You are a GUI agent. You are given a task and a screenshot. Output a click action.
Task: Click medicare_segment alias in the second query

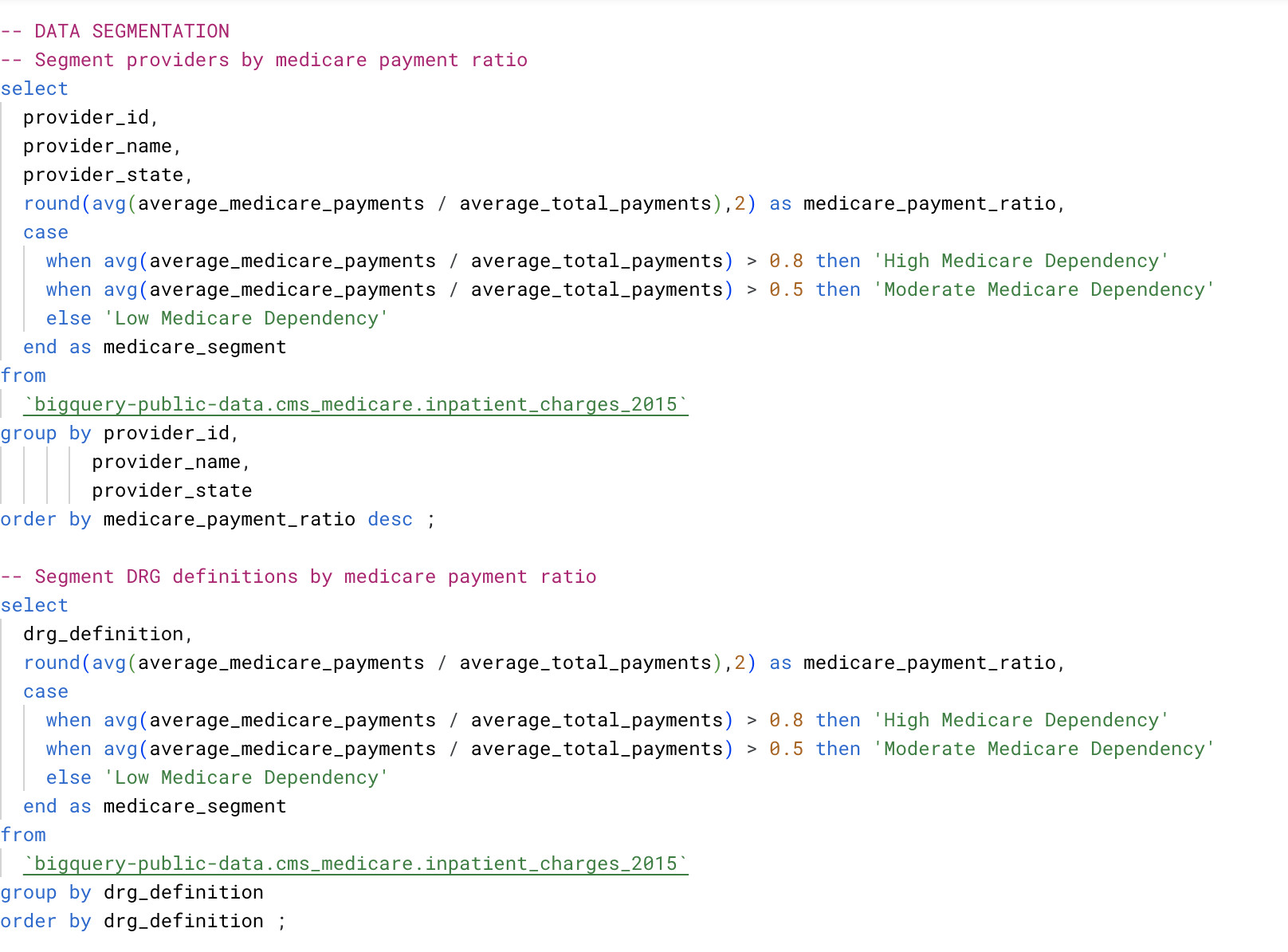(194, 806)
